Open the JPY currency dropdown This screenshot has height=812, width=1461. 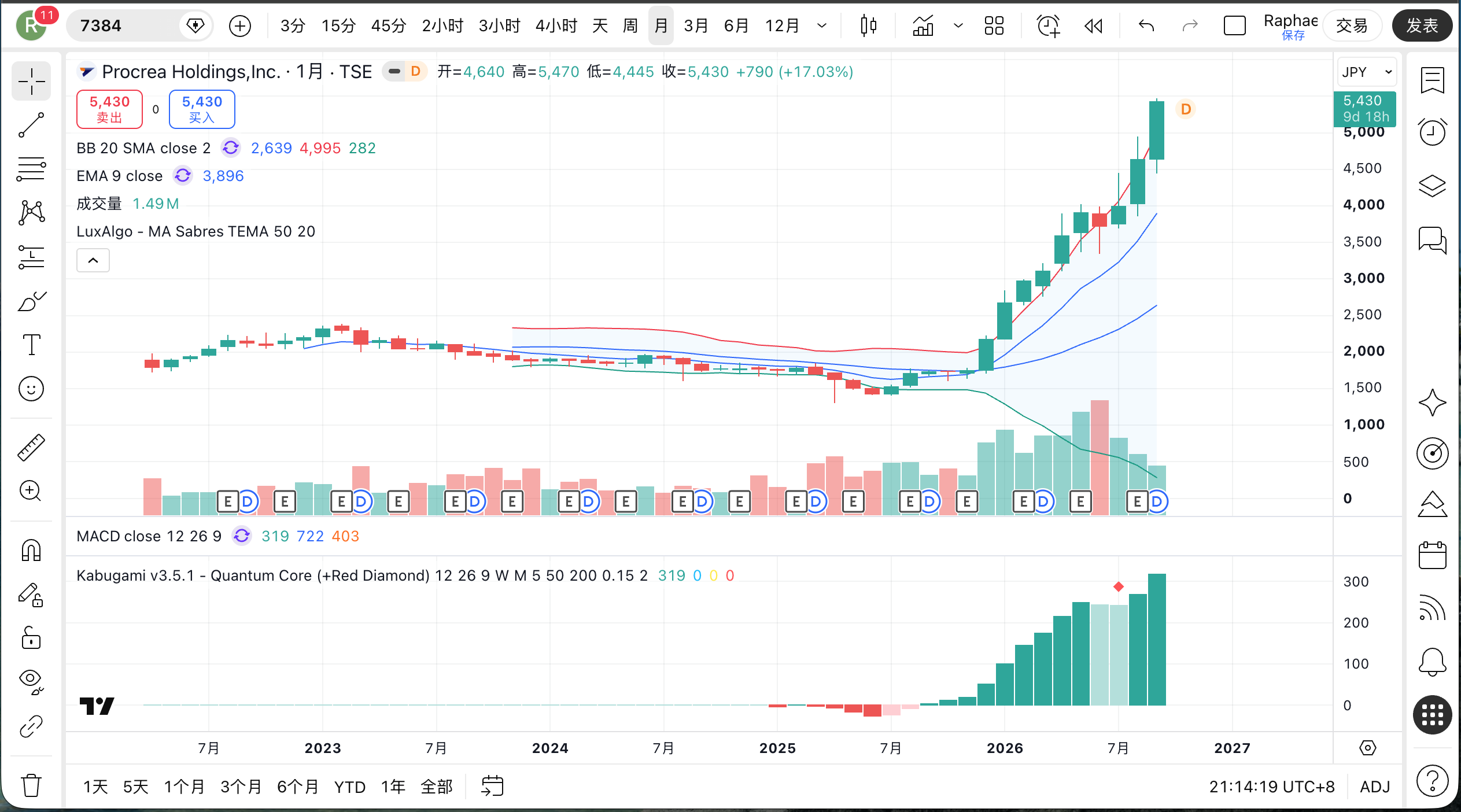(x=1367, y=72)
